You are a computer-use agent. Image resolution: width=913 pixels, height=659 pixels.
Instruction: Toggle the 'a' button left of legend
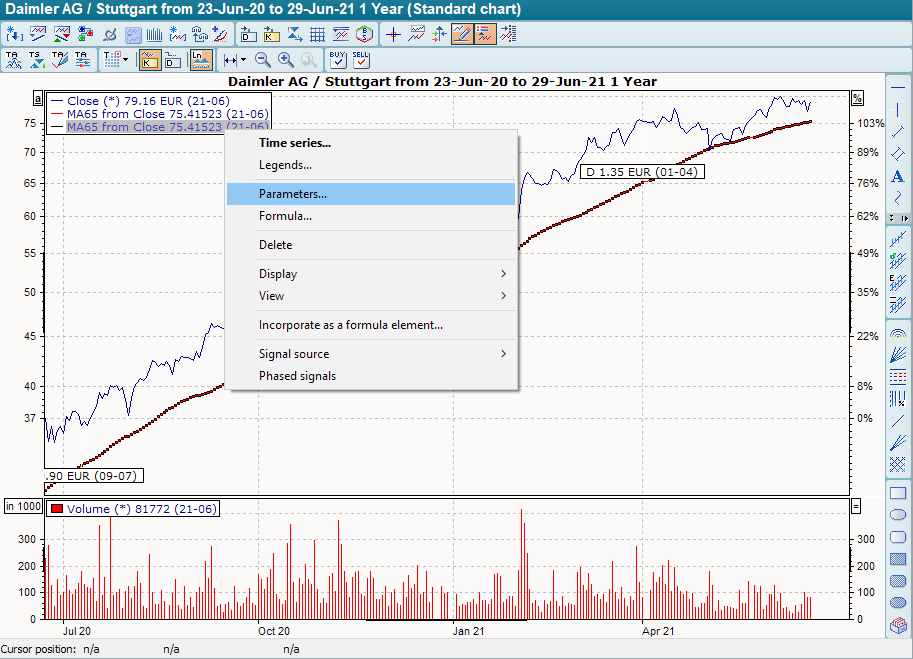click(38, 99)
